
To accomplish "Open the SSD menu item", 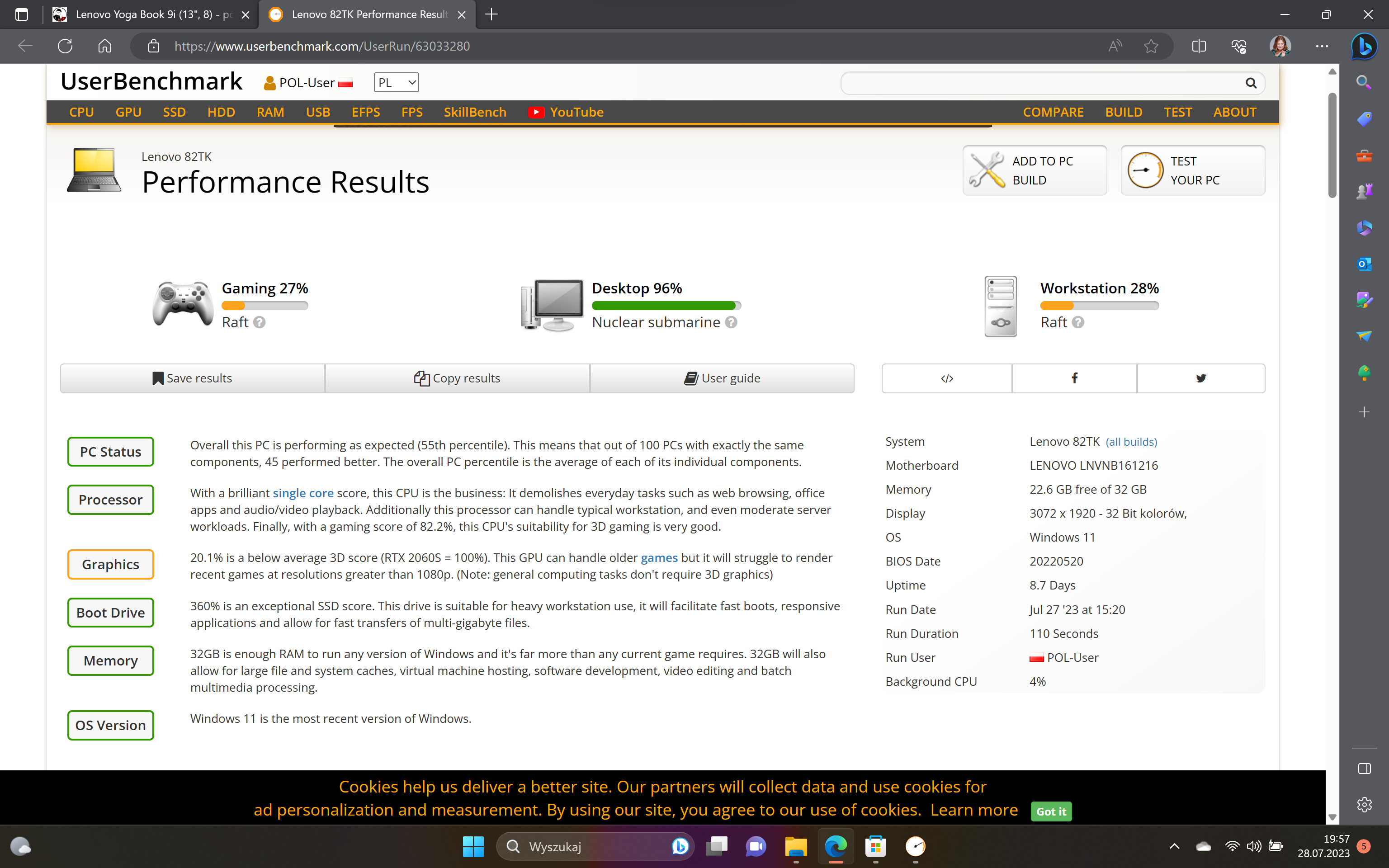I will tap(174, 112).
